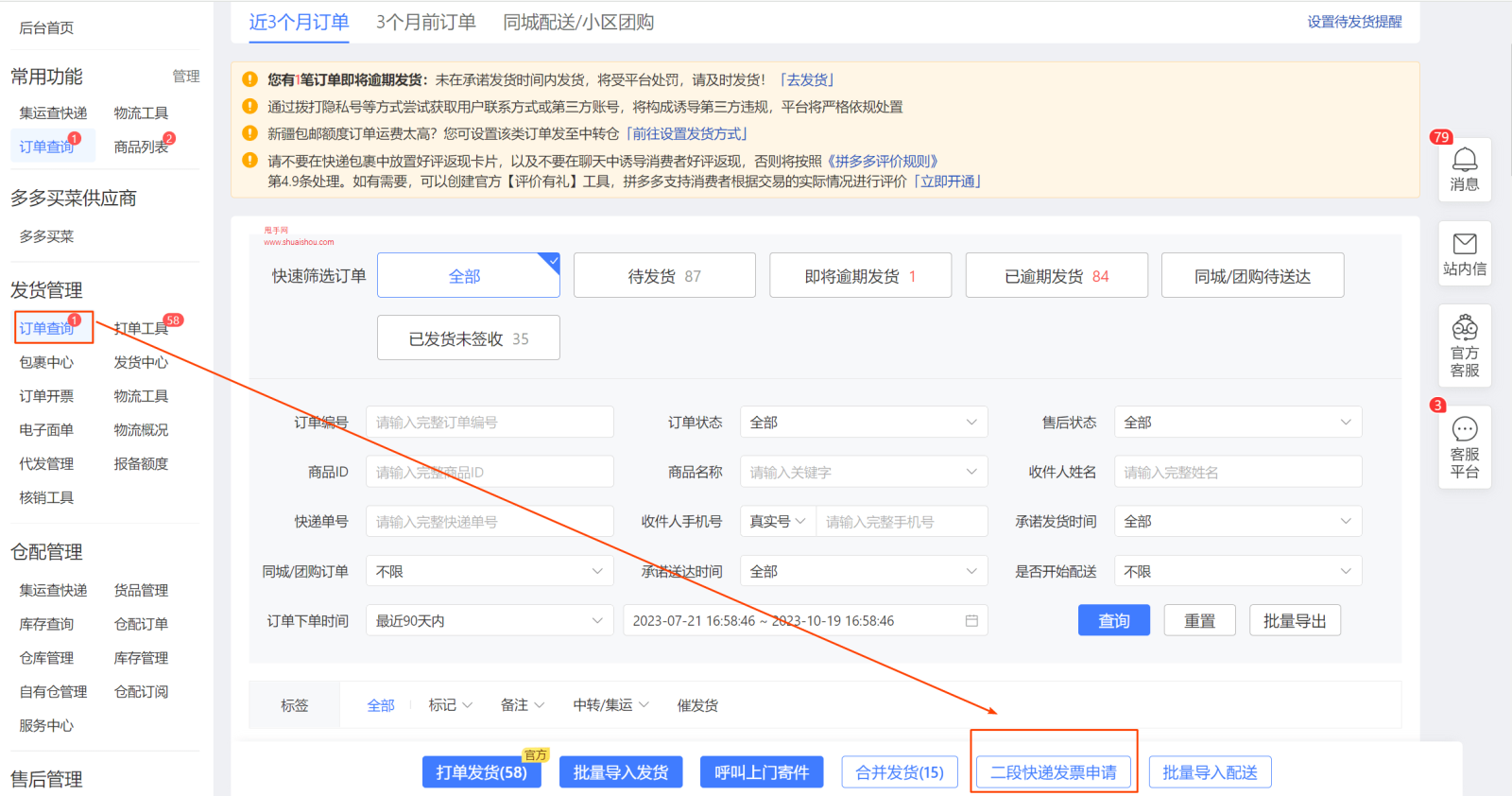Open the 最近90天内 order time dropdown
Image resolution: width=1512 pixels, height=796 pixels.
[490, 621]
